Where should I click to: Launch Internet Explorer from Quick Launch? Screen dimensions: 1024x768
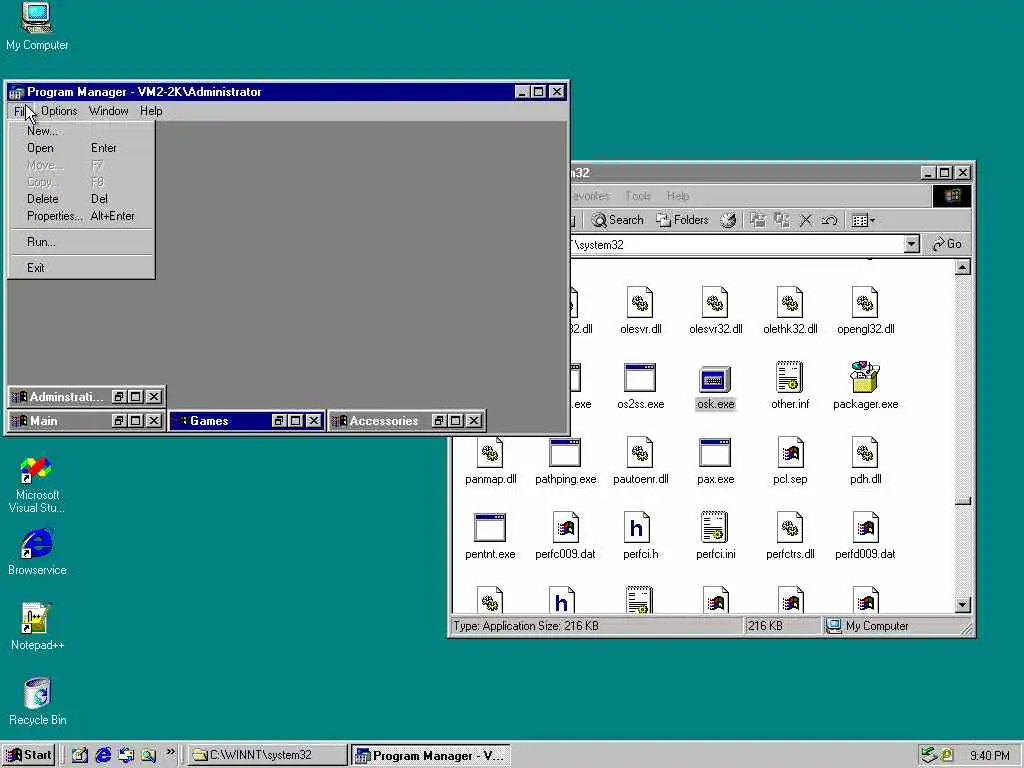click(x=103, y=755)
